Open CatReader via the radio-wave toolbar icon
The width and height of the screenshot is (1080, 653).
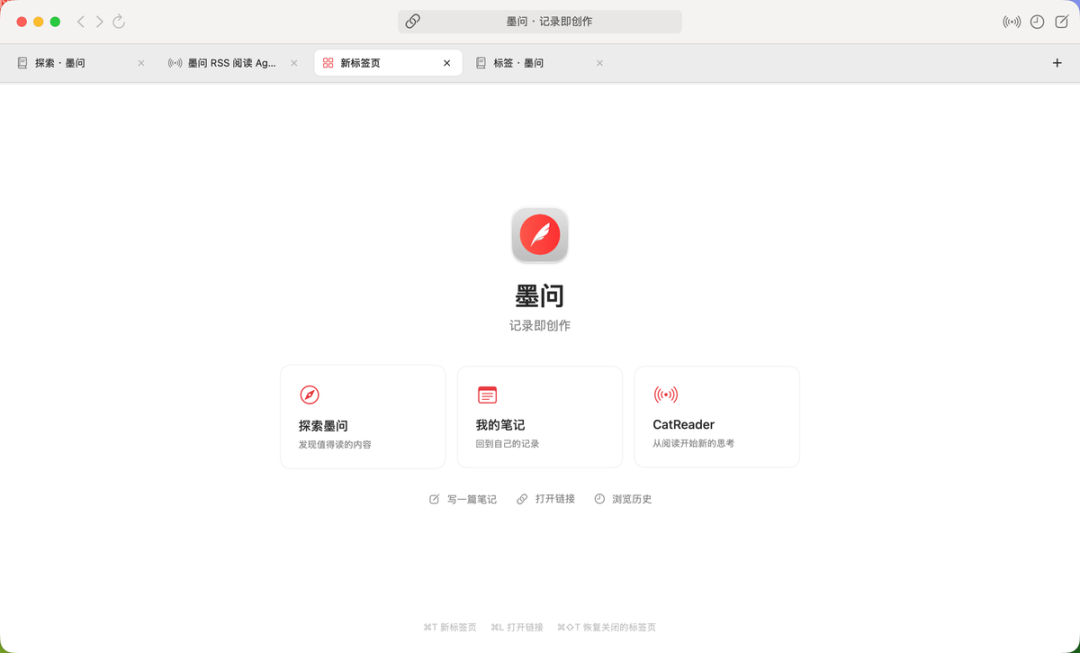click(x=1012, y=22)
